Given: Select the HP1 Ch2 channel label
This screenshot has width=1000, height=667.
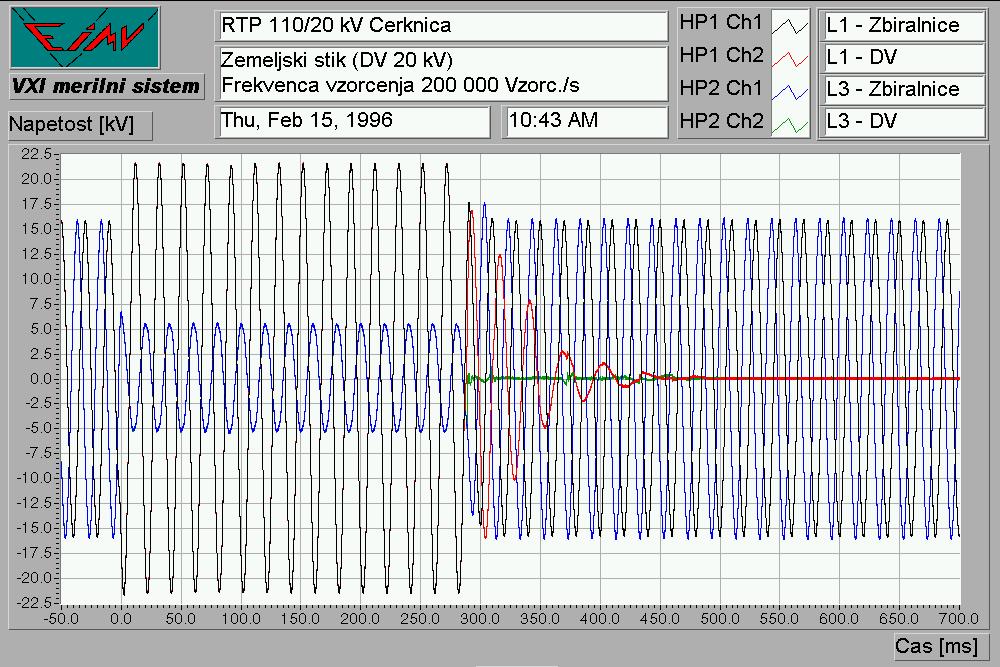Looking at the screenshot, I should (x=721, y=55).
